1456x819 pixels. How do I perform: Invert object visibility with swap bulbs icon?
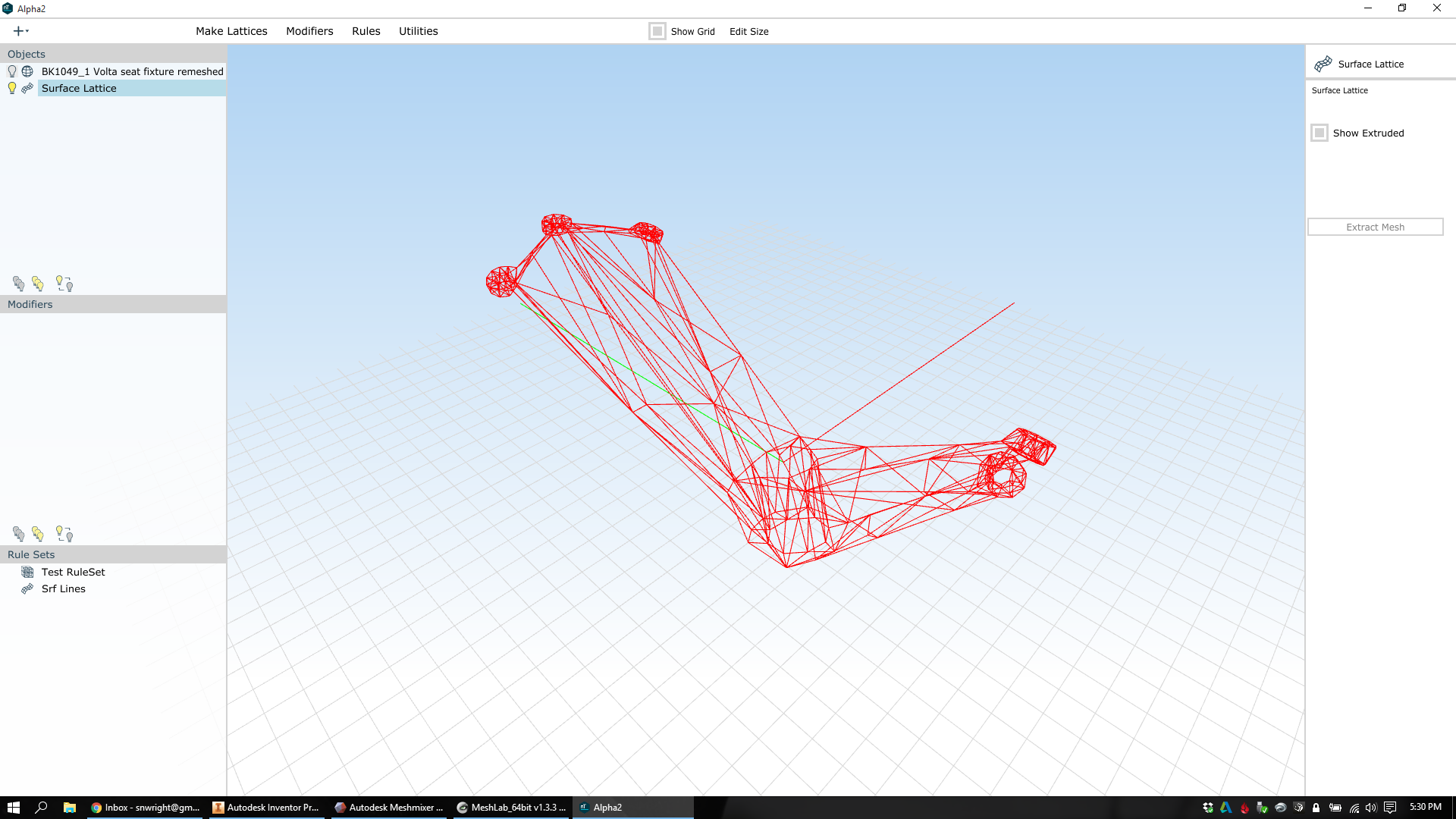(x=64, y=284)
